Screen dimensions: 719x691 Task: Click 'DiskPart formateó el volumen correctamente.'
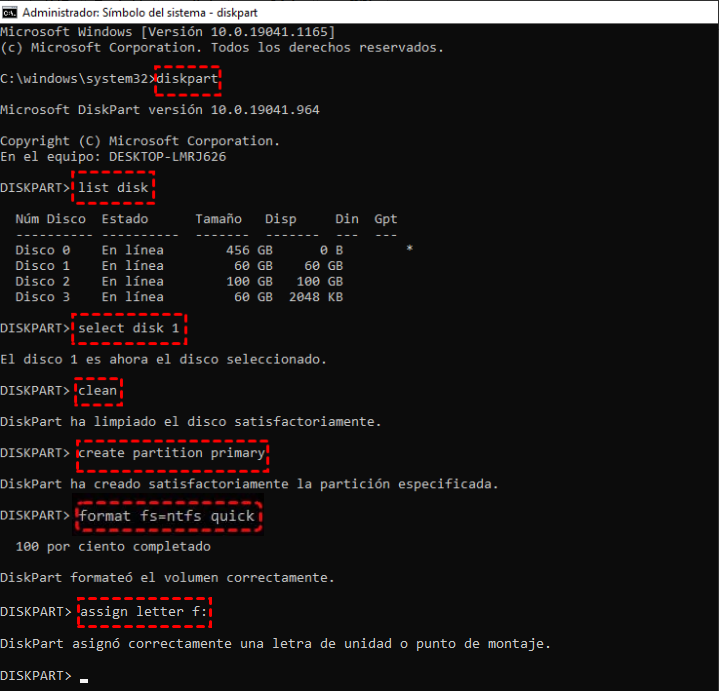(x=167, y=578)
